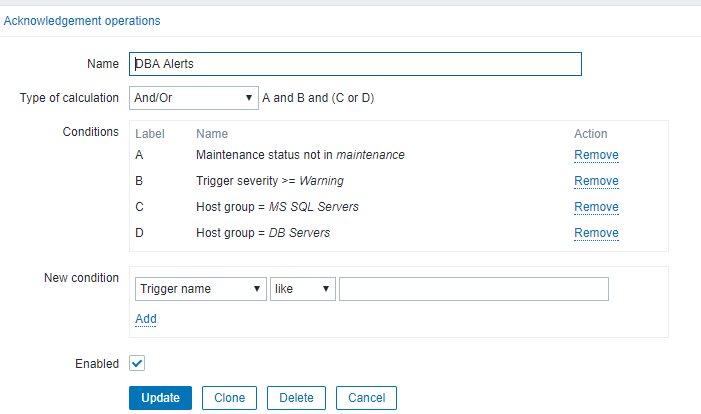Expand the Trigger name condition dropdown
The height and width of the screenshot is (414, 701).
pos(200,289)
